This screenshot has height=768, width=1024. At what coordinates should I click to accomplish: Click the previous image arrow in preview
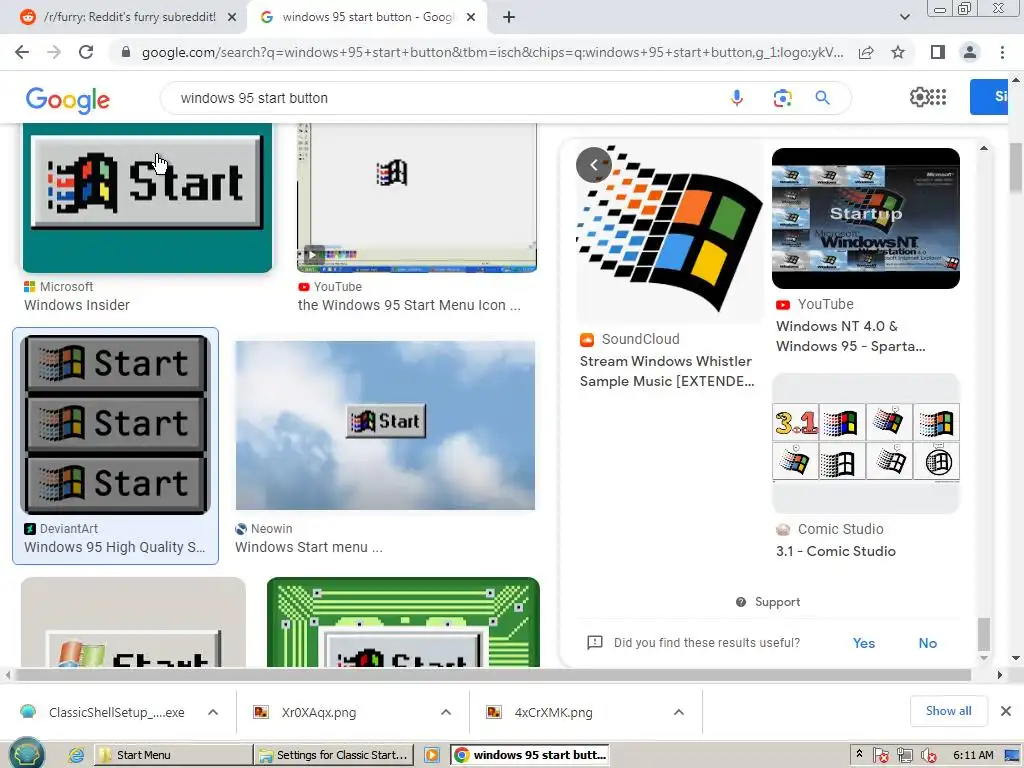point(594,165)
